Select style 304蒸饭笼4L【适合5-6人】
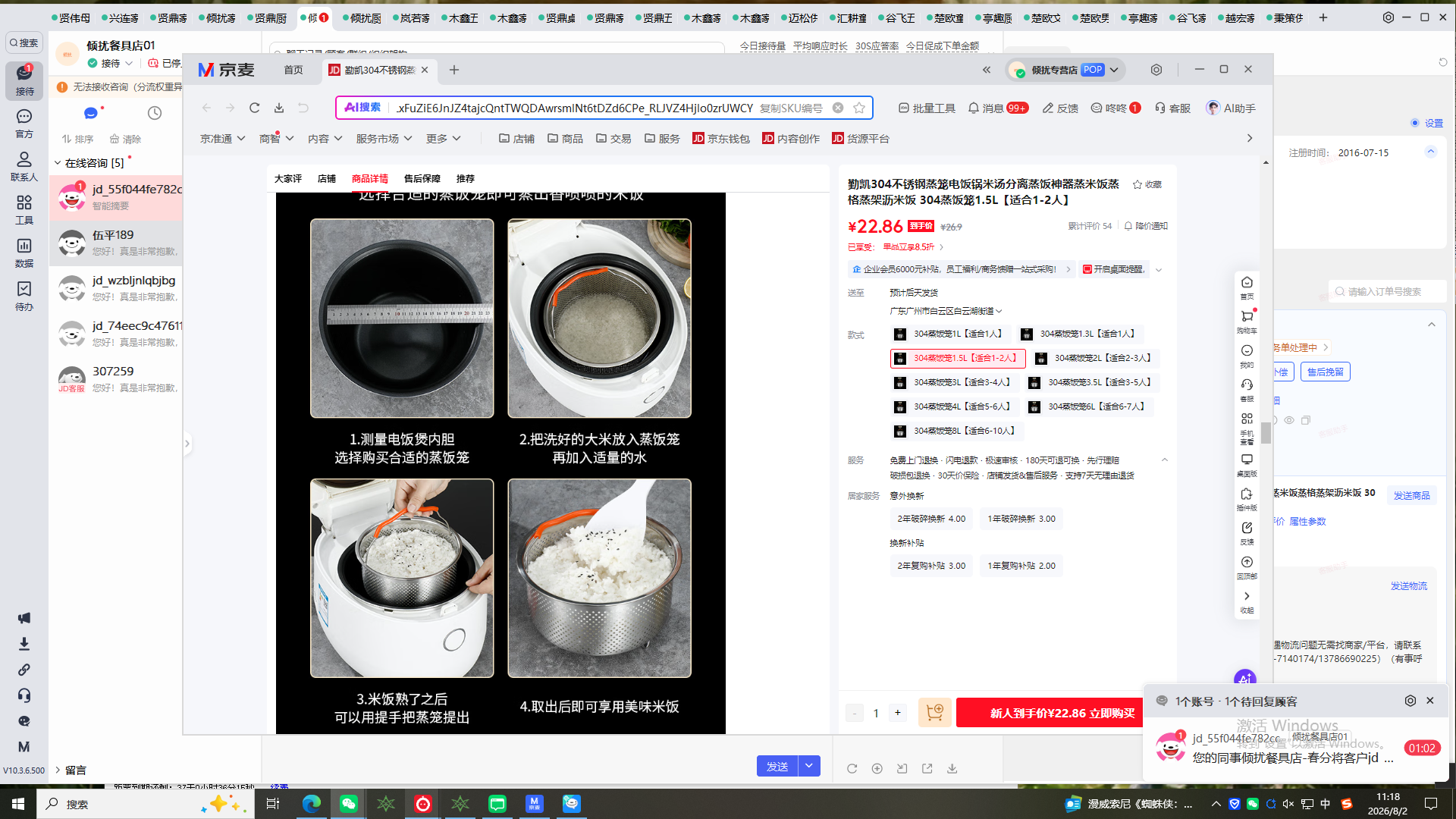The height and width of the screenshot is (819, 1456). tap(953, 406)
